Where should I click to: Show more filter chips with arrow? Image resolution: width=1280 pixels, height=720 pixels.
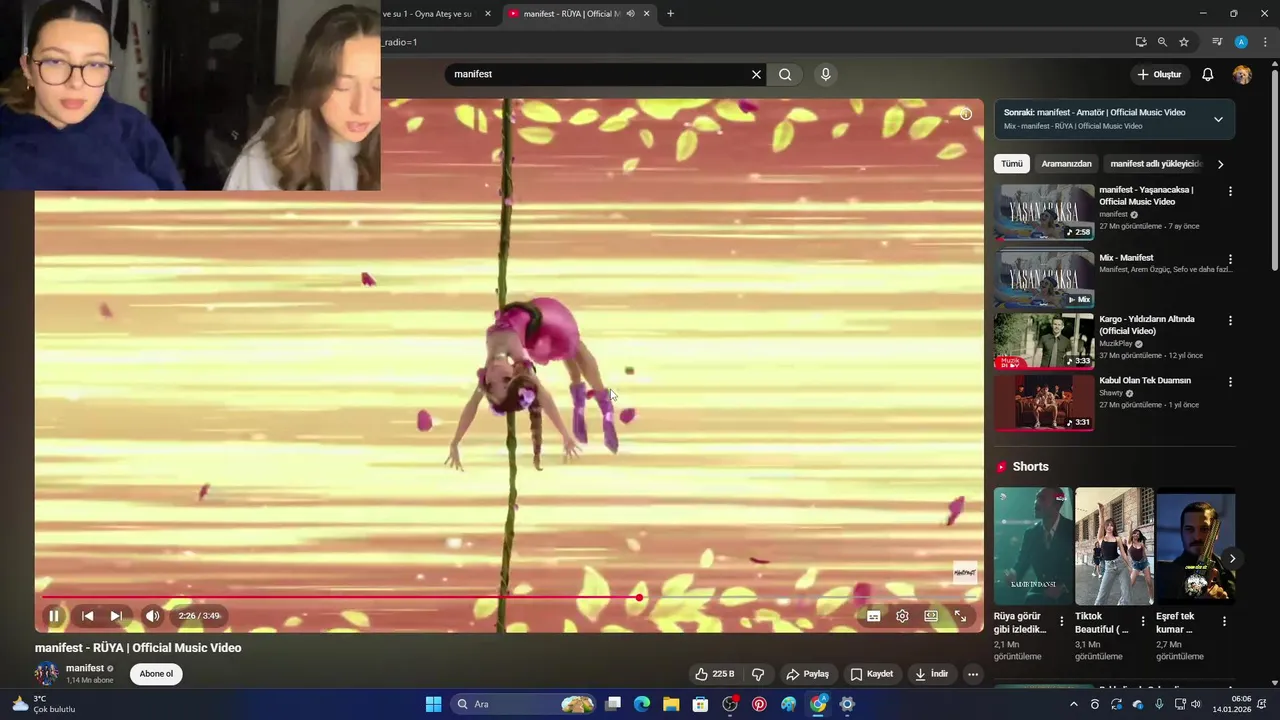1220,164
